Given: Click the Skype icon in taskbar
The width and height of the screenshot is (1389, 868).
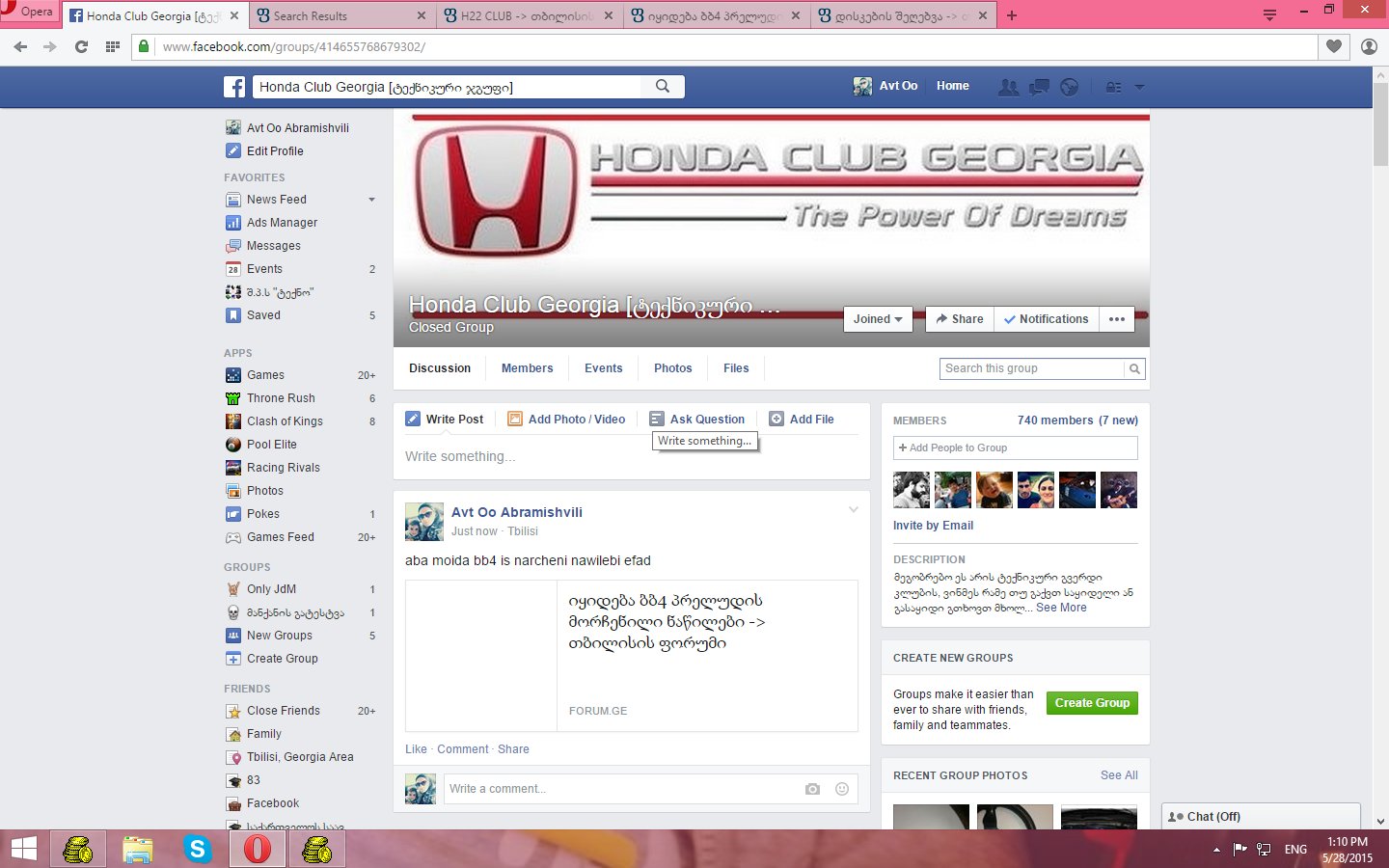Looking at the screenshot, I should click(x=198, y=849).
